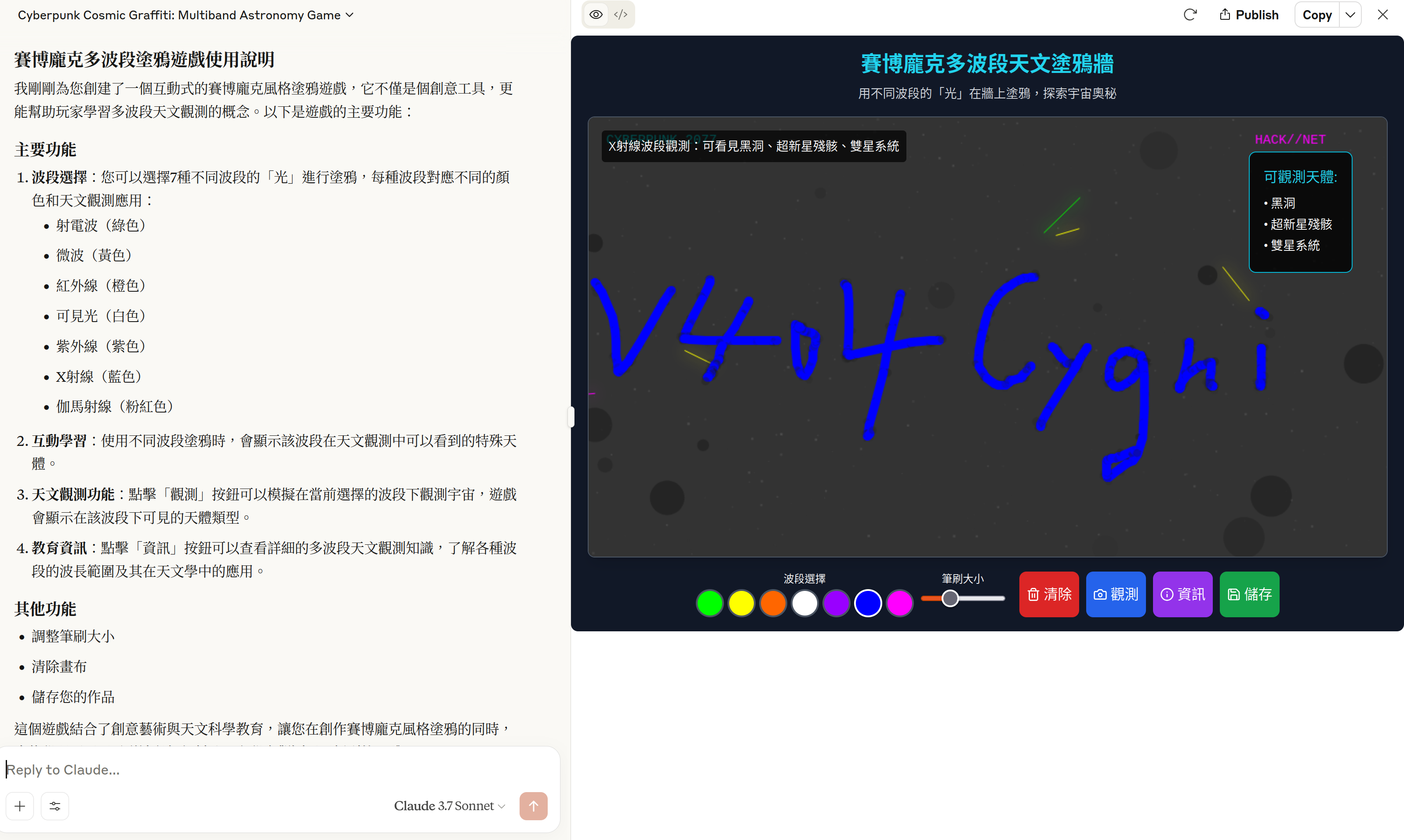Click the 可觀測天體 info panel
The height and width of the screenshot is (840, 1404).
(x=1300, y=212)
